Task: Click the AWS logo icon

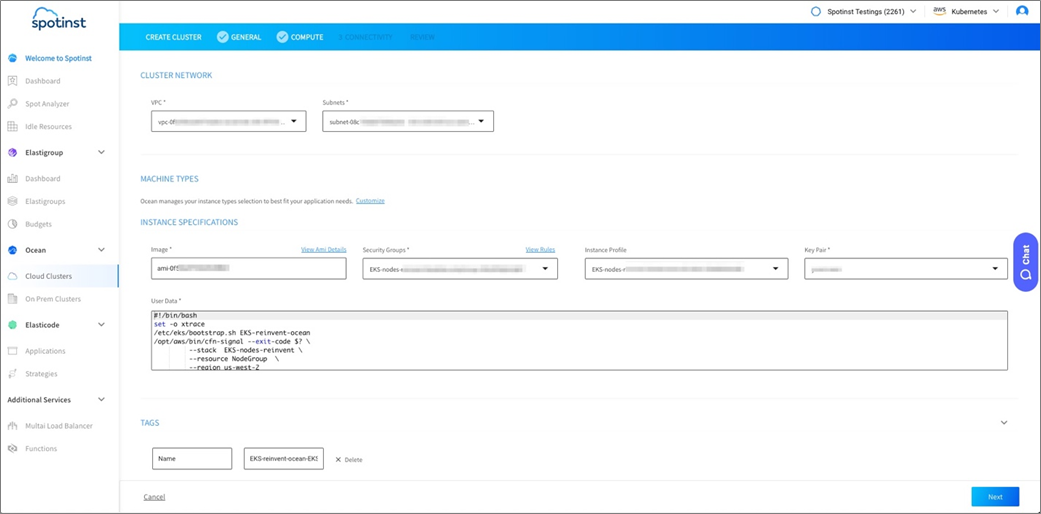Action: tap(939, 11)
